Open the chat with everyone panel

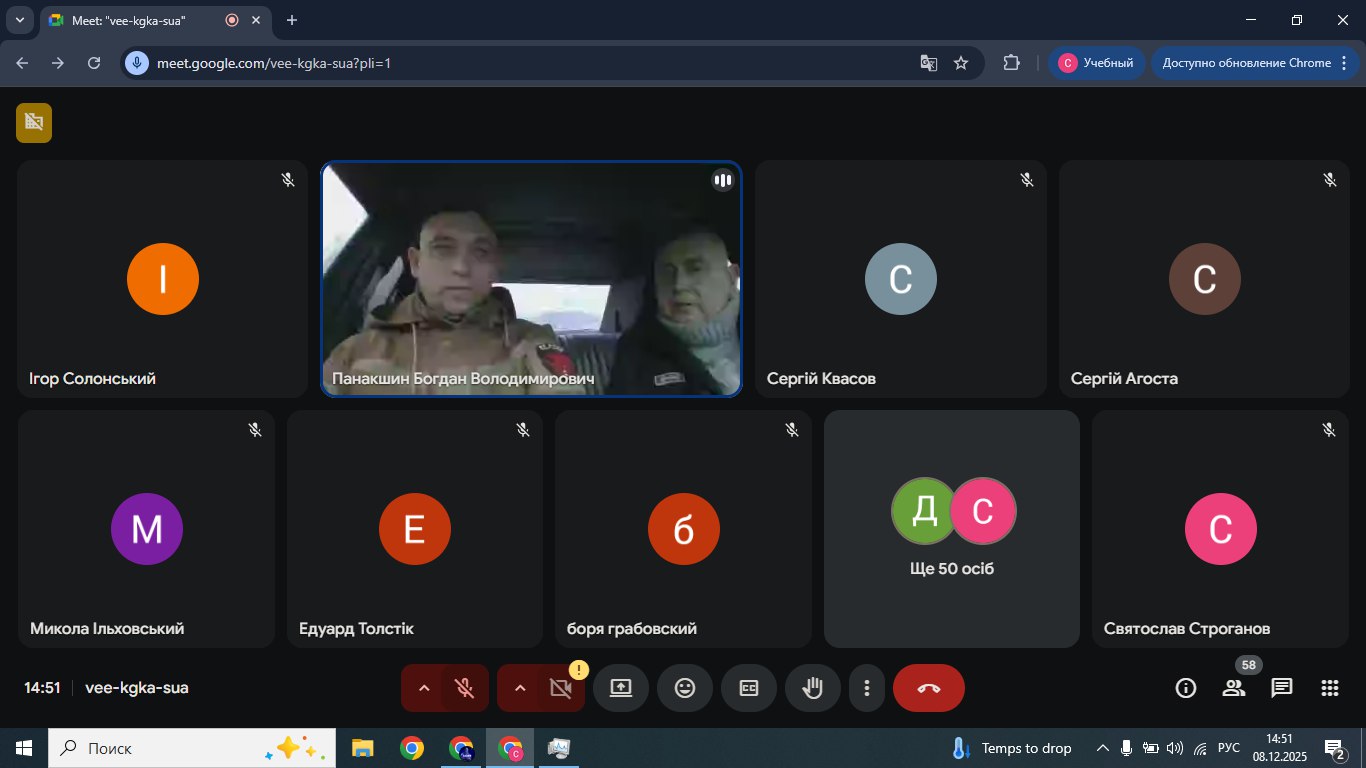click(1282, 688)
